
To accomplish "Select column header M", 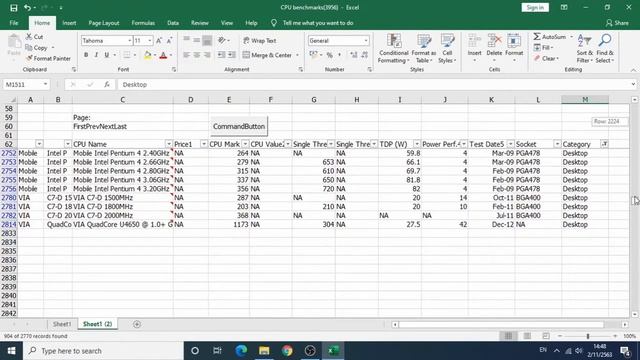I will pos(585,100).
